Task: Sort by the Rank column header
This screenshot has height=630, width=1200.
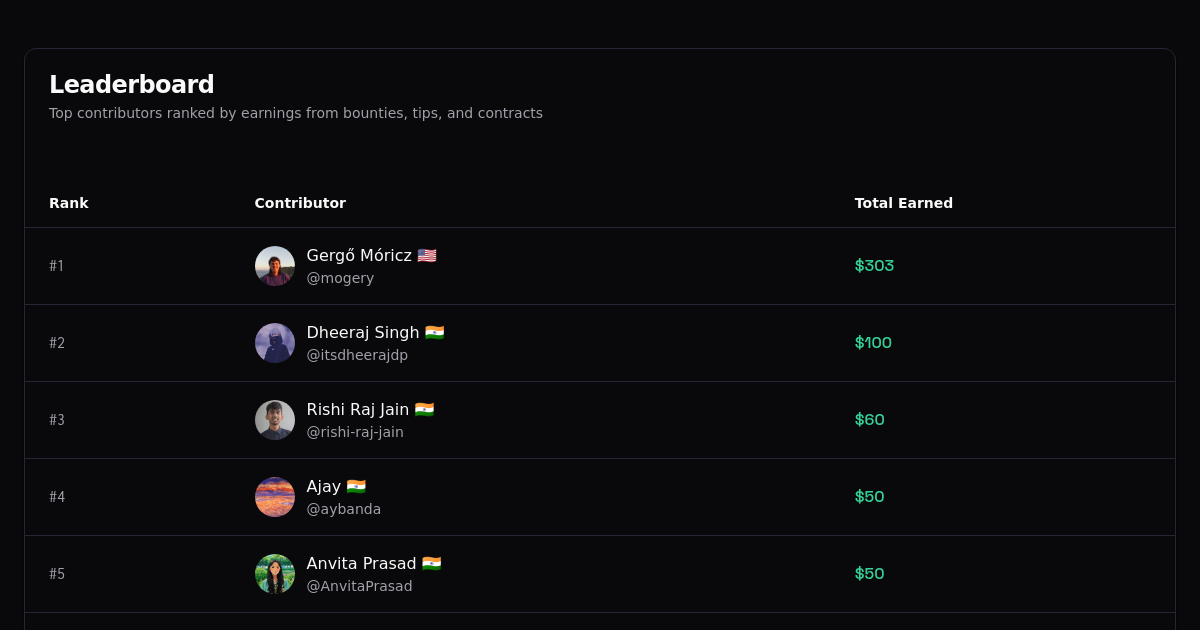Action: tap(69, 203)
